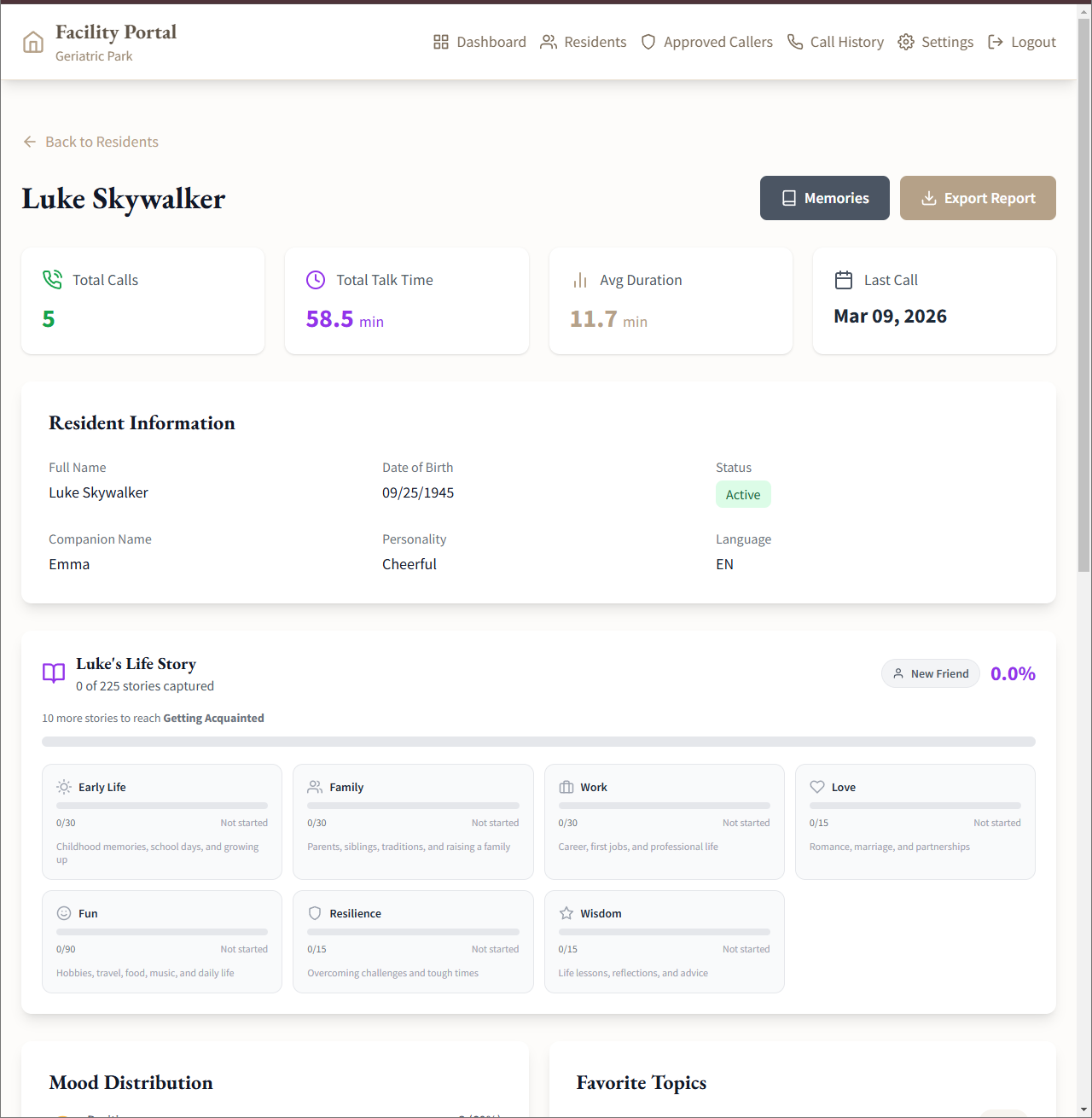1092x1118 pixels.
Task: Toggle the Active status badge
Action: click(743, 494)
